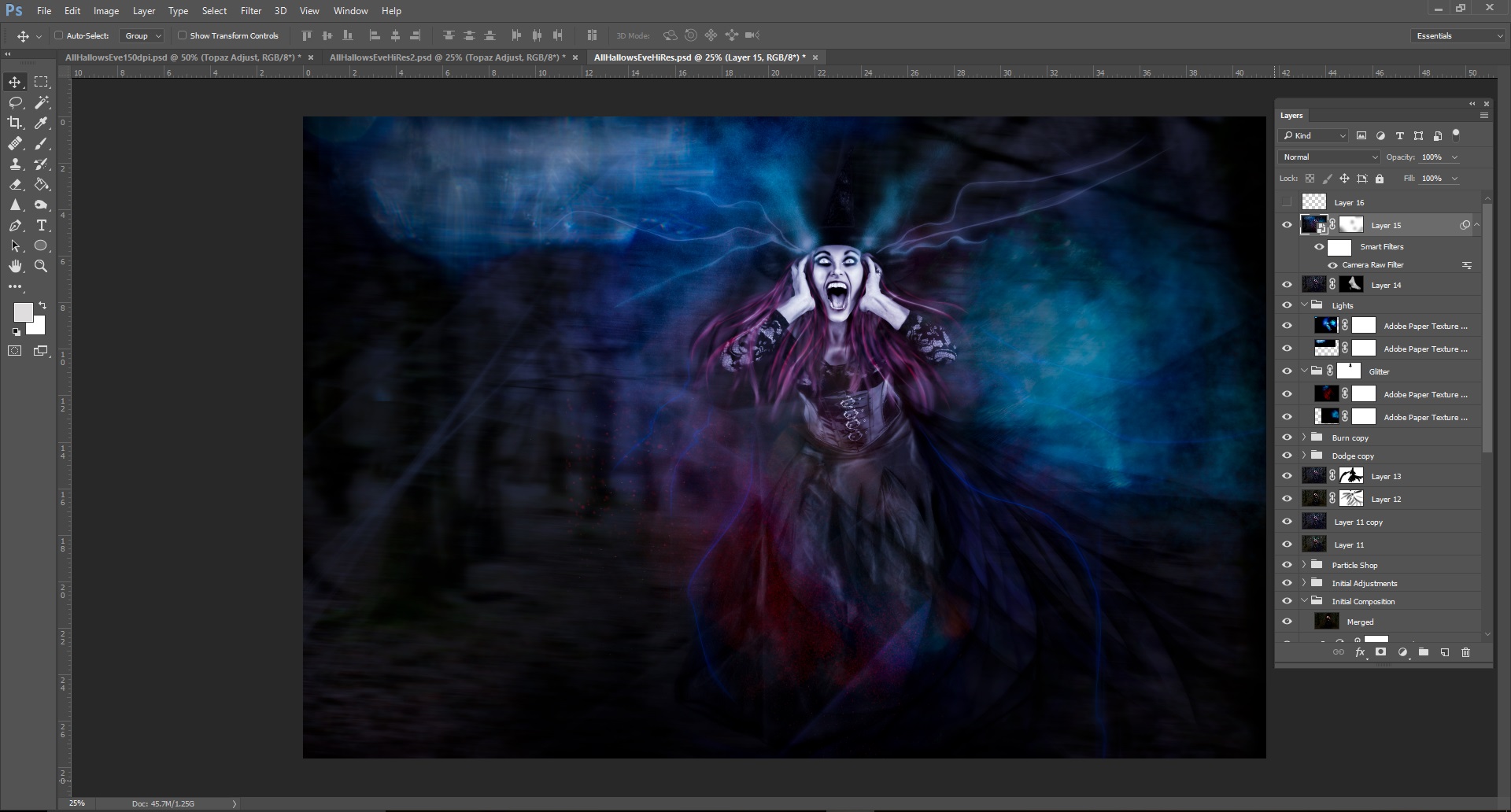Show hidden Layer 16 visibility box
Screen dimensions: 1511x812
tap(1287, 202)
